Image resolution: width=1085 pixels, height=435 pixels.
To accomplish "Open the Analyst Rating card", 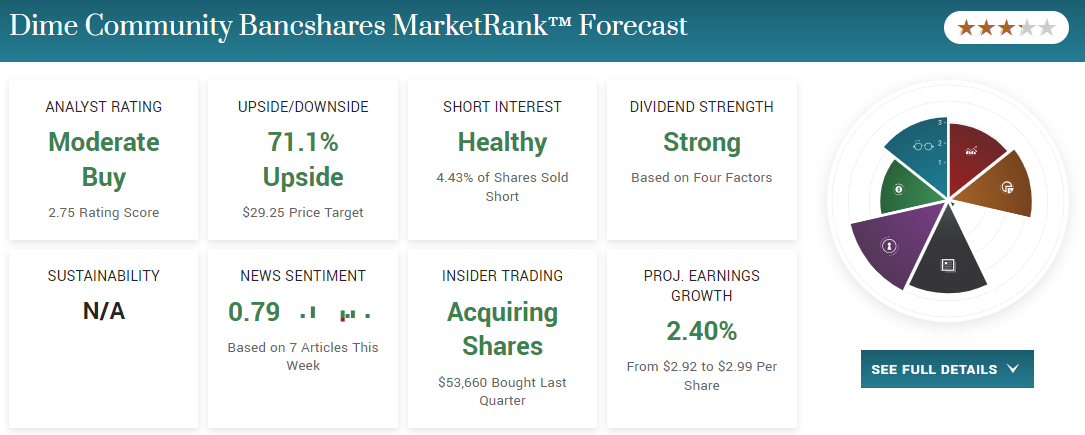I will pos(104,160).
